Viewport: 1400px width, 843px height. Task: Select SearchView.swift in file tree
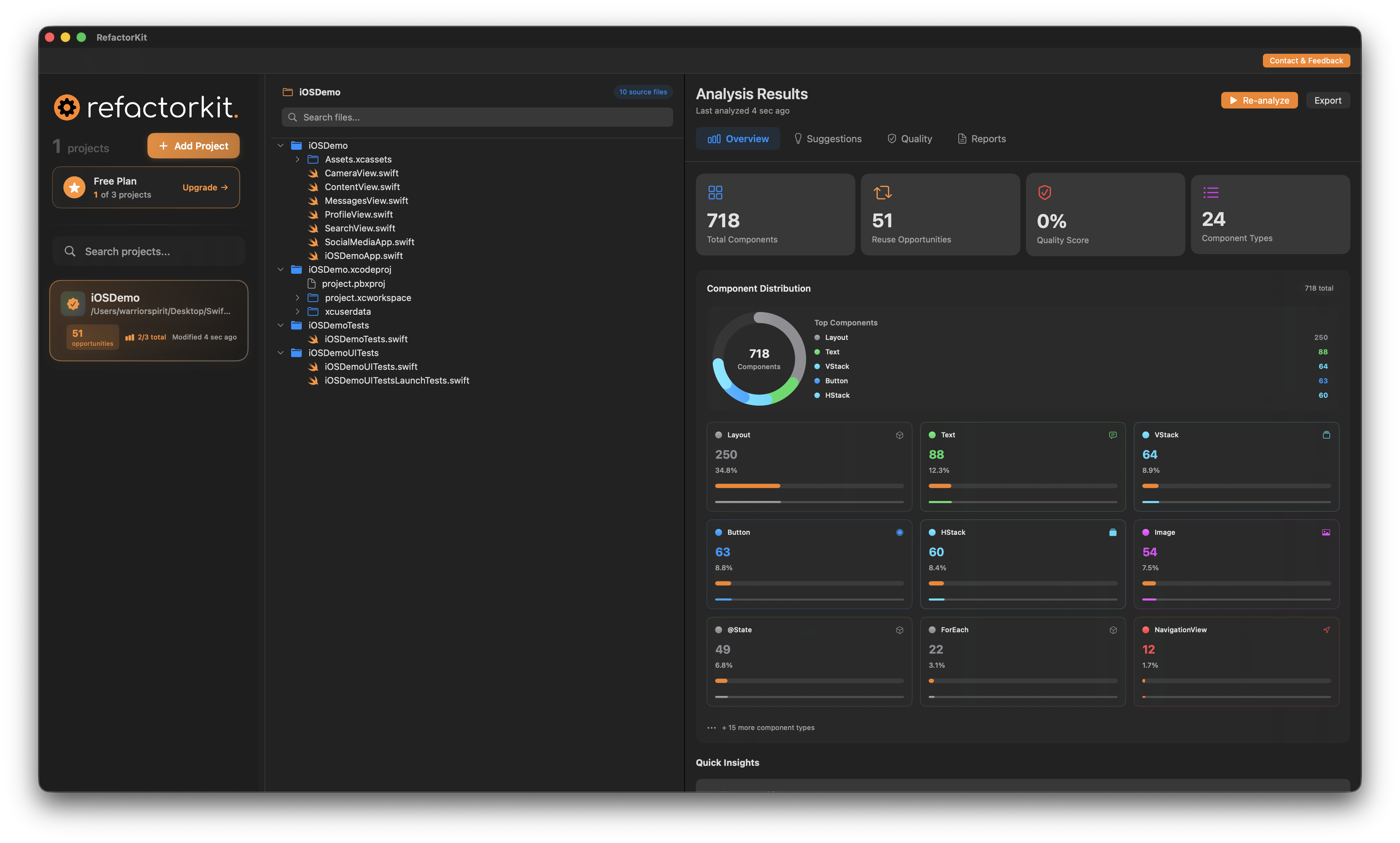360,228
